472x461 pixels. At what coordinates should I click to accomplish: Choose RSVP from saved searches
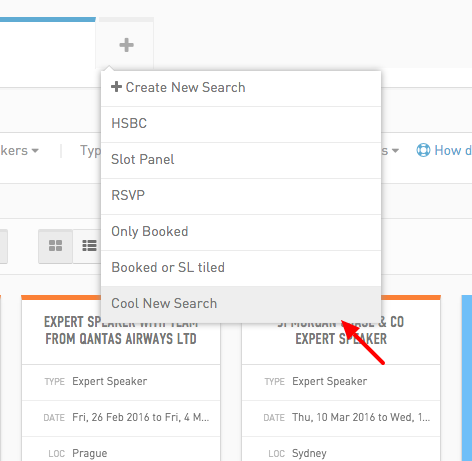pos(241,196)
